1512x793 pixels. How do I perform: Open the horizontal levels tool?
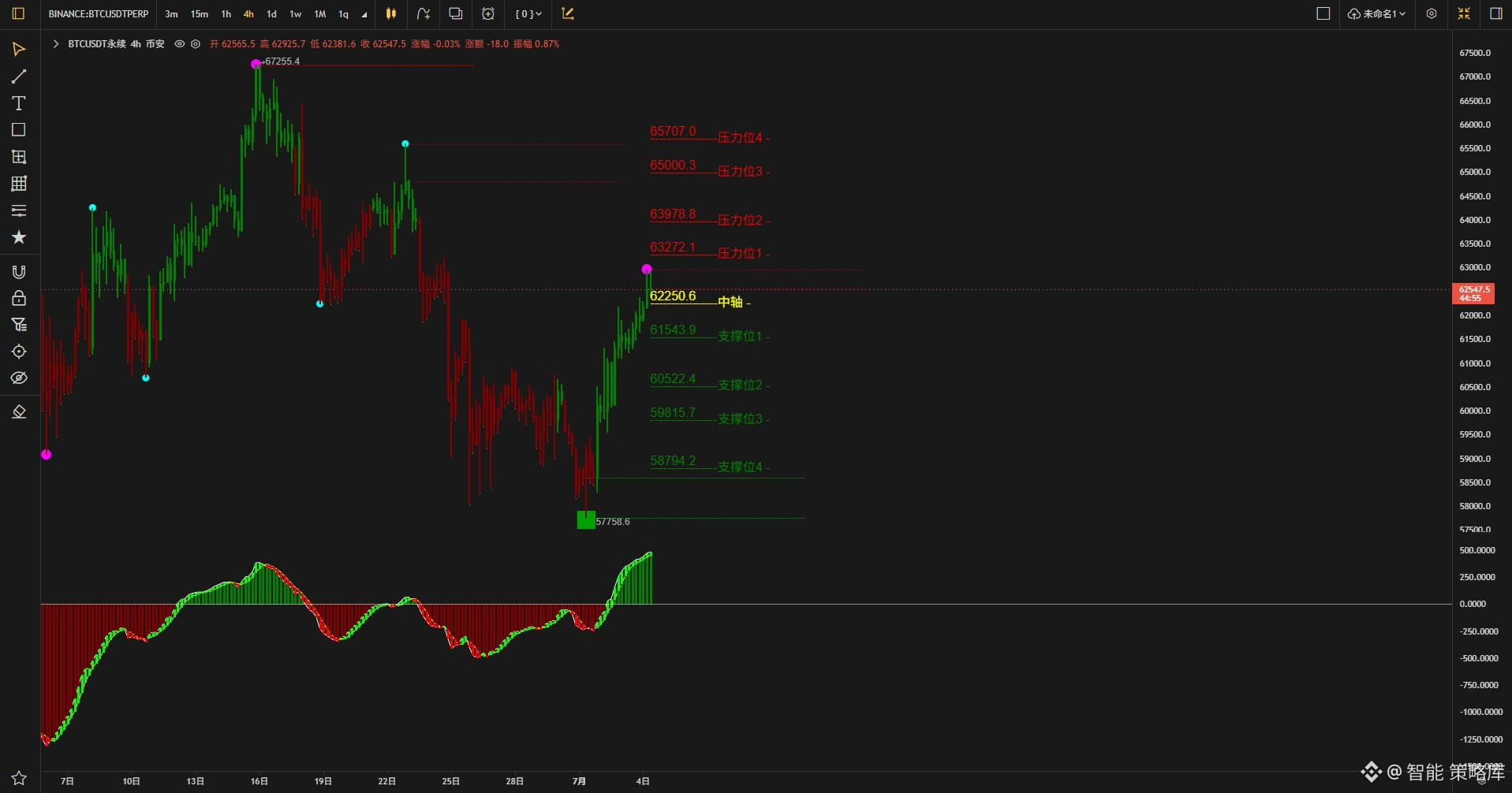(x=19, y=210)
